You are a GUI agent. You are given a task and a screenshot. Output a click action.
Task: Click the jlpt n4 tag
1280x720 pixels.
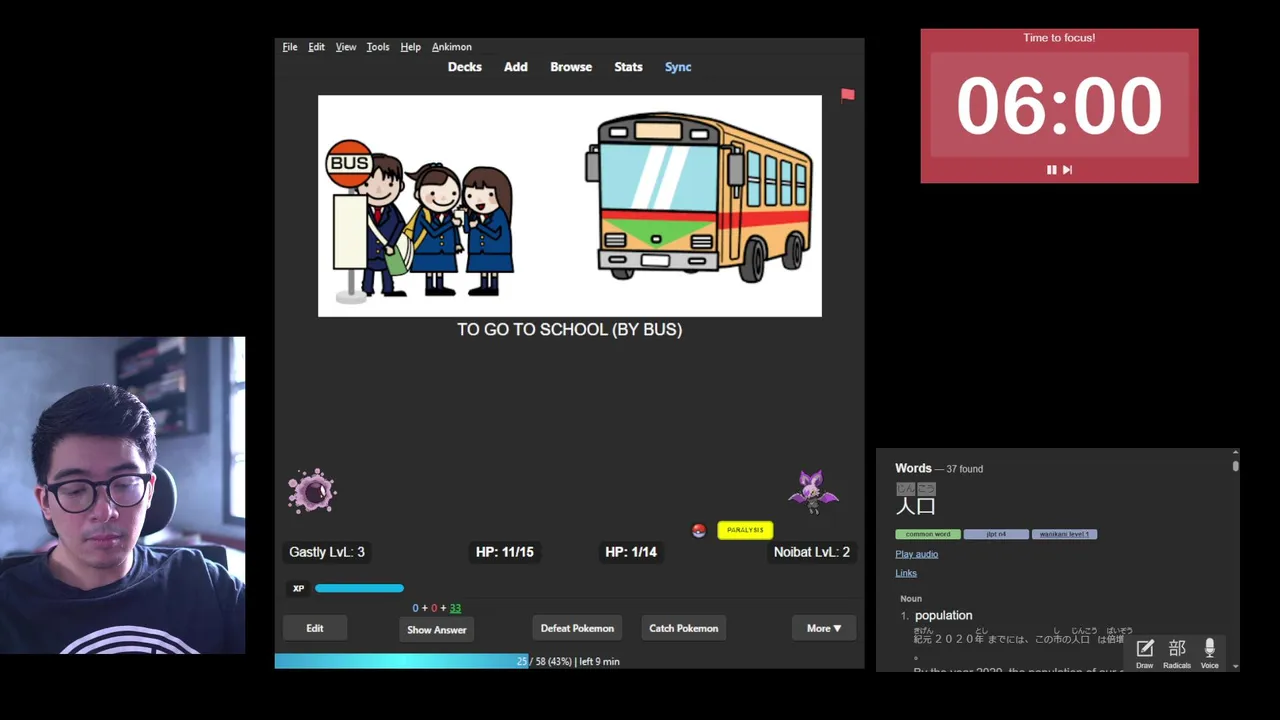pyautogui.click(x=996, y=534)
